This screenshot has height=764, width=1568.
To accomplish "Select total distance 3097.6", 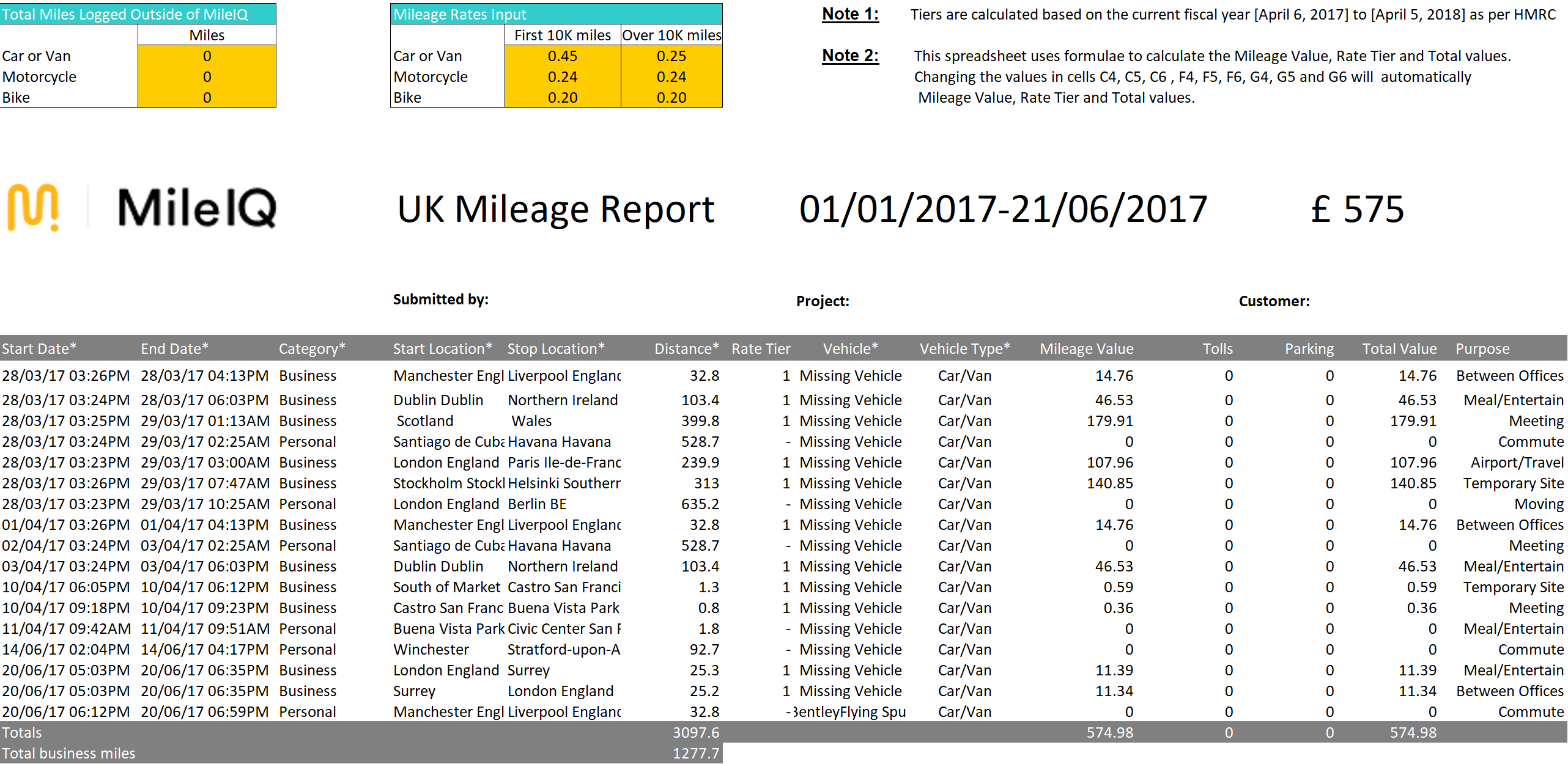I will point(696,733).
